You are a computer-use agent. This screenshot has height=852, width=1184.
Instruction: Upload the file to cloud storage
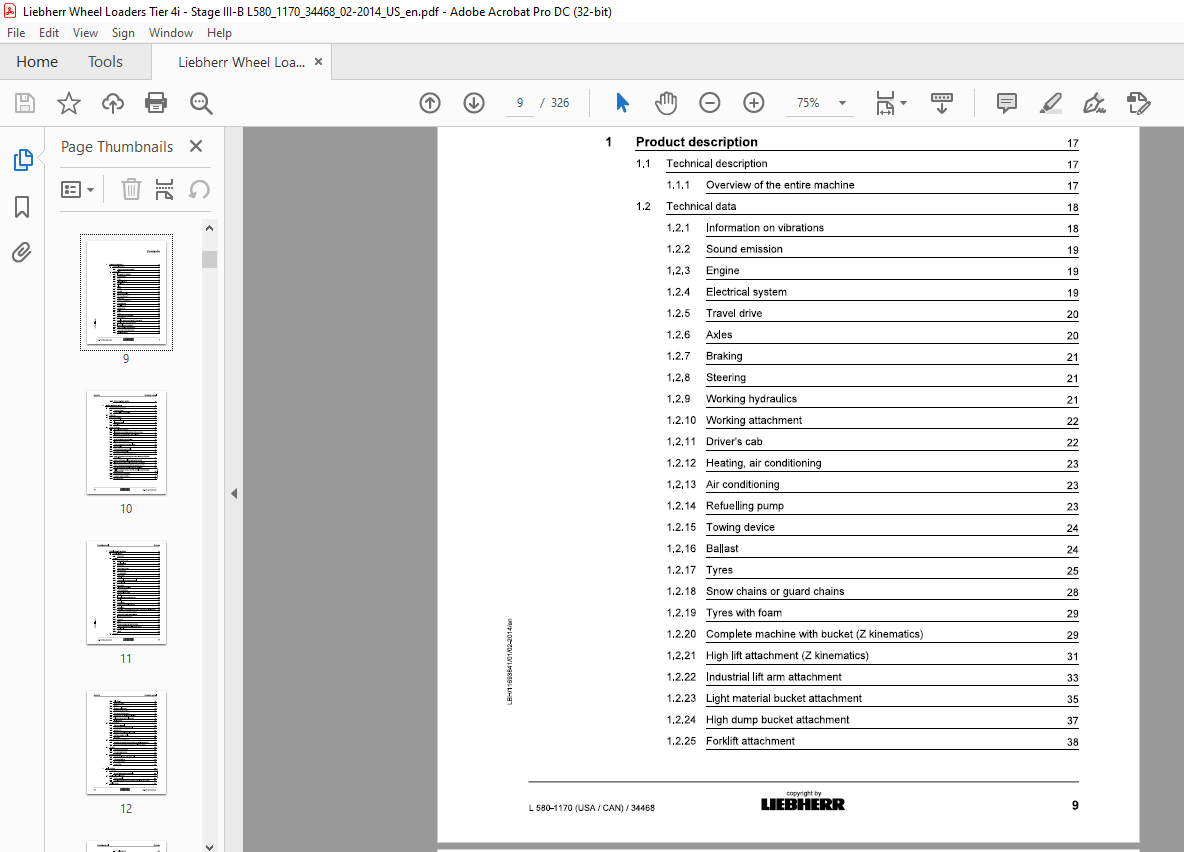(x=113, y=103)
